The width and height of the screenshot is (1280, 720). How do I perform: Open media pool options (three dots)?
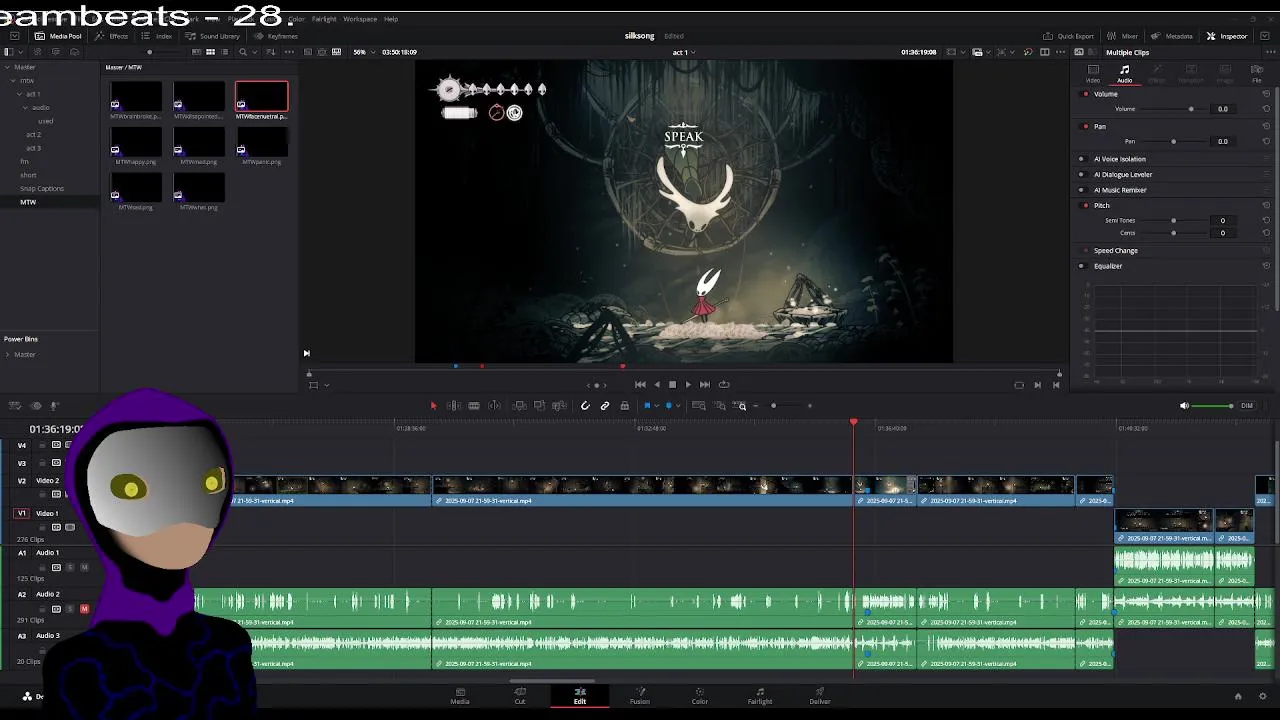pos(288,52)
